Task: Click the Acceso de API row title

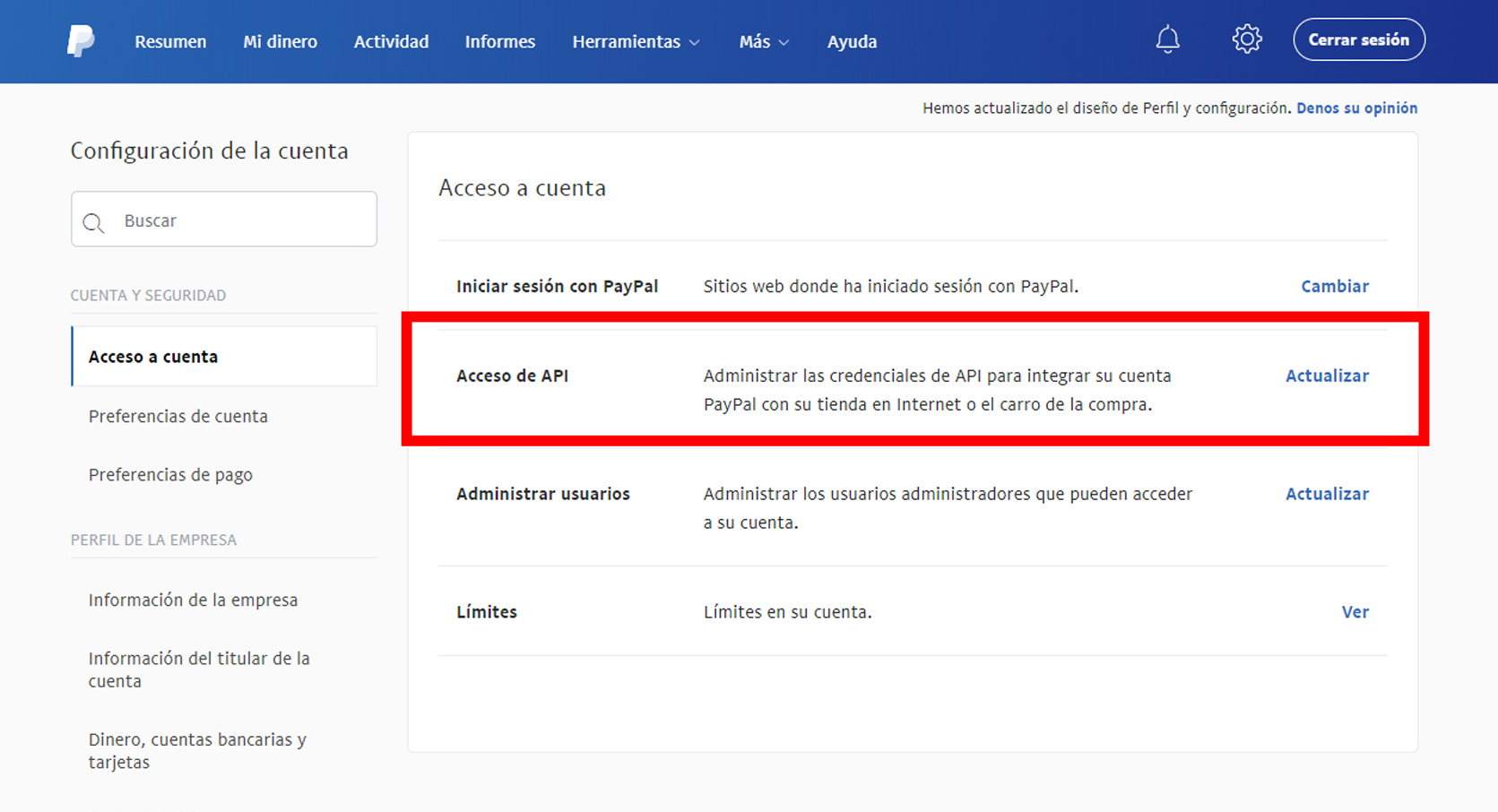Action: pyautogui.click(x=512, y=376)
